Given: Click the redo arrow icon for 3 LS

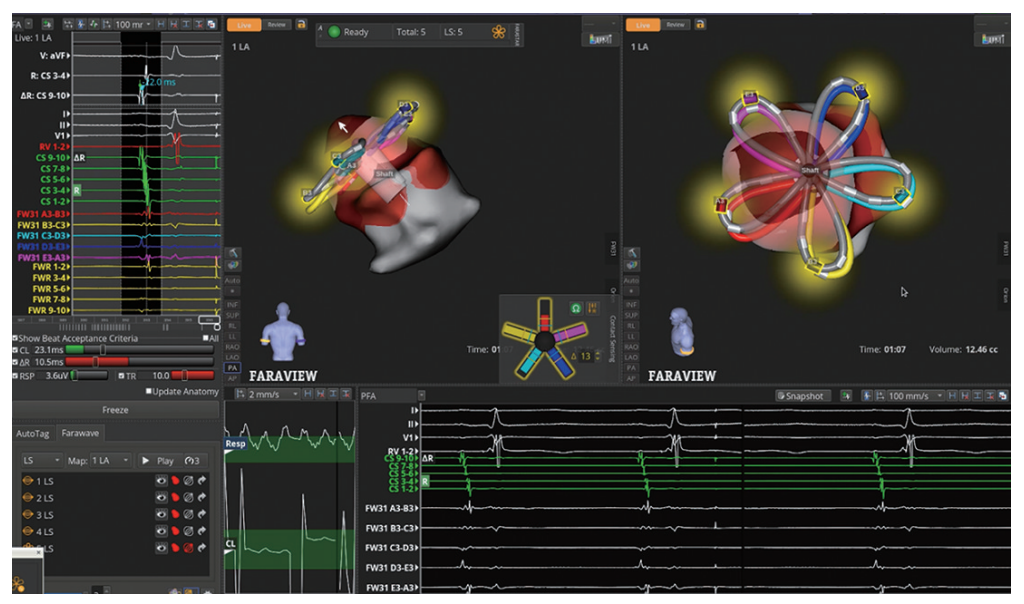Looking at the screenshot, I should coord(202,515).
